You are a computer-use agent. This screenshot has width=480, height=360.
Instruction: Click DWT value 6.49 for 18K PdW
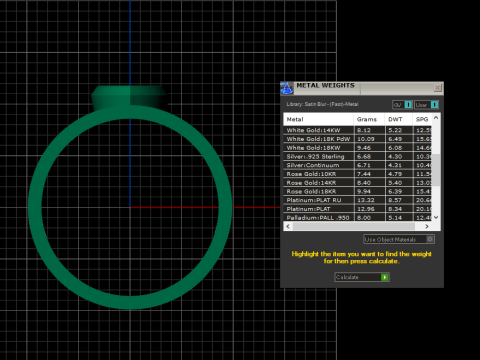point(395,139)
